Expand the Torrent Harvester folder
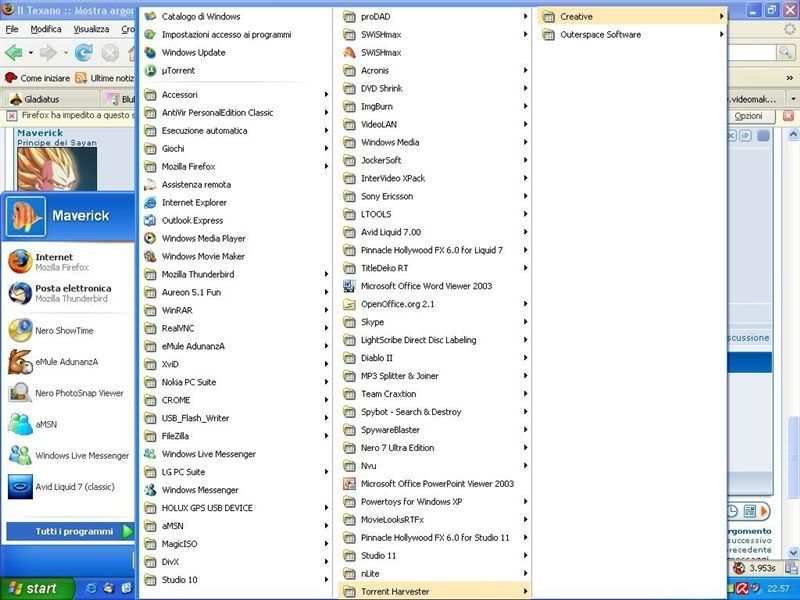This screenshot has height=600, width=800. click(435, 591)
